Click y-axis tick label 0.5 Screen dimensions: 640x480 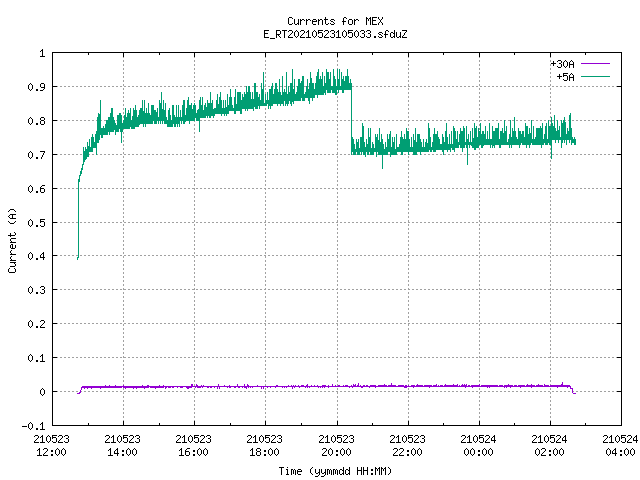(x=36, y=222)
